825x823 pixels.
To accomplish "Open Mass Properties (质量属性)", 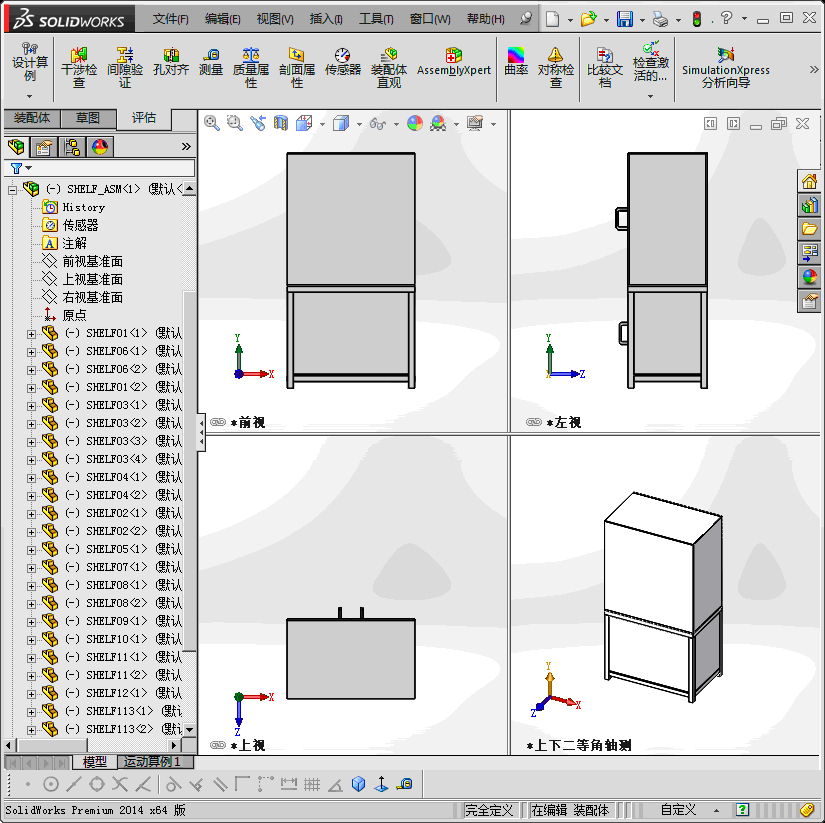I will [x=251, y=68].
